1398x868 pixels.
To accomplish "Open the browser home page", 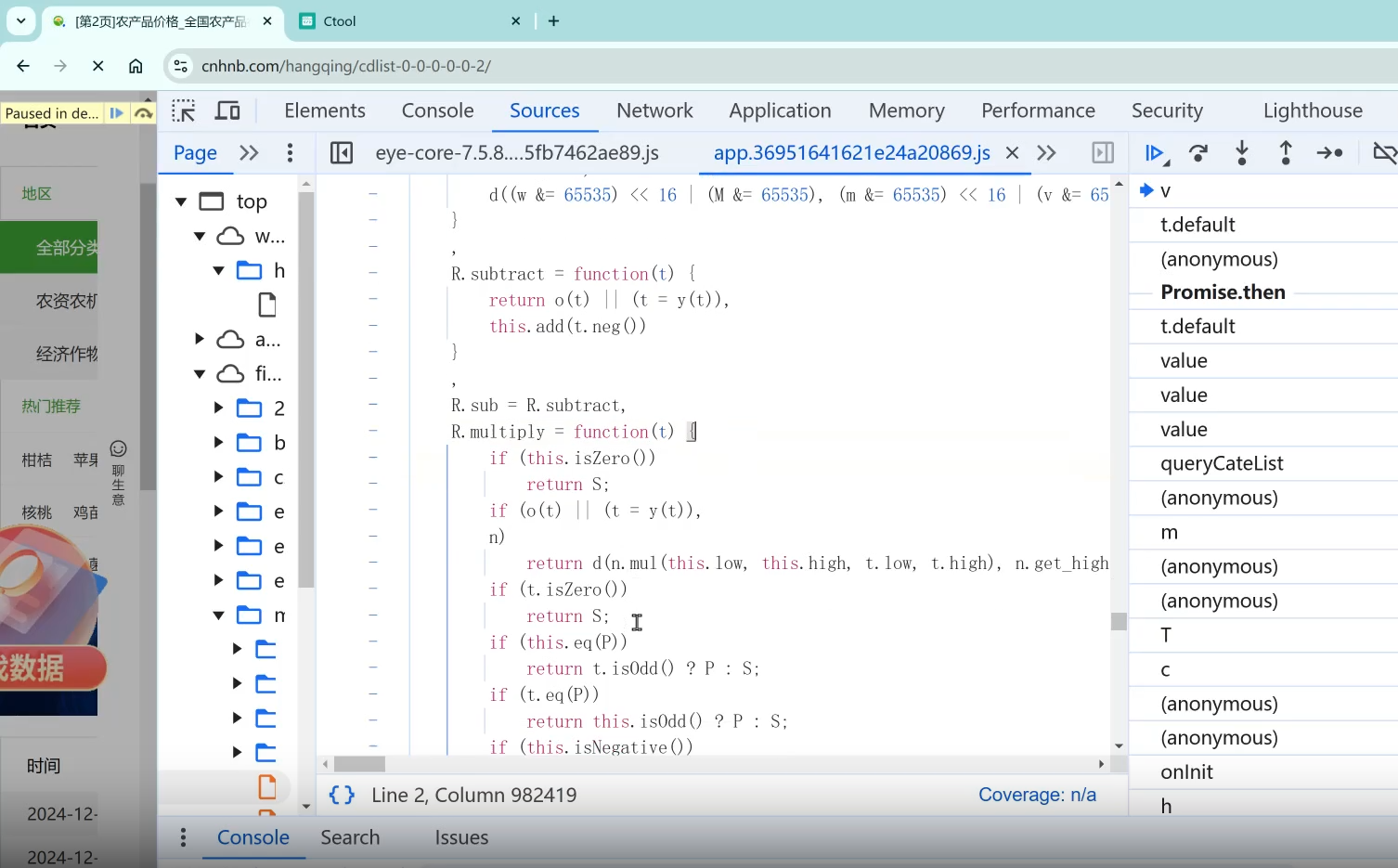I will pyautogui.click(x=136, y=66).
